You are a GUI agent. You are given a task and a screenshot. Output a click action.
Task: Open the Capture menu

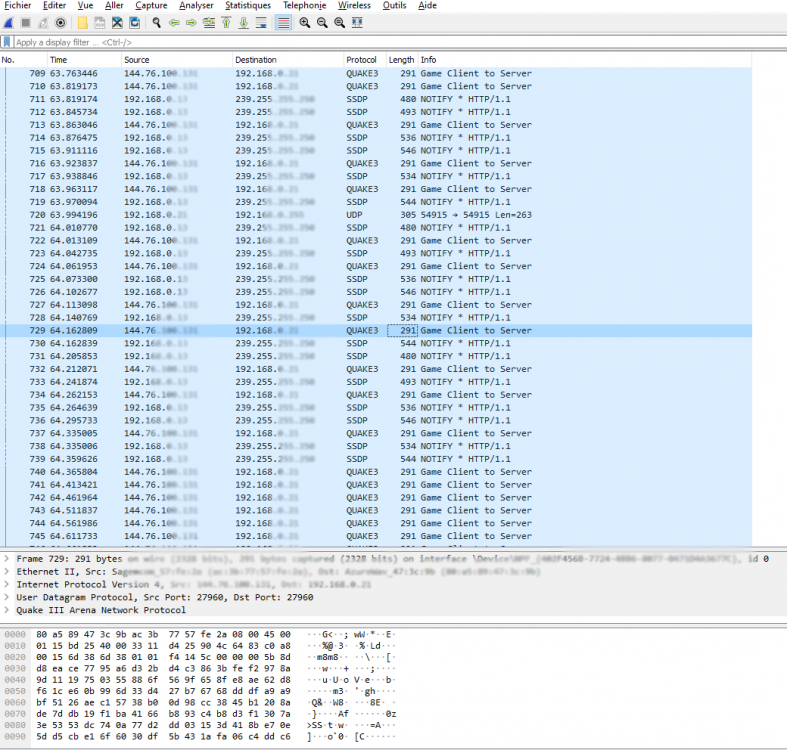[151, 6]
